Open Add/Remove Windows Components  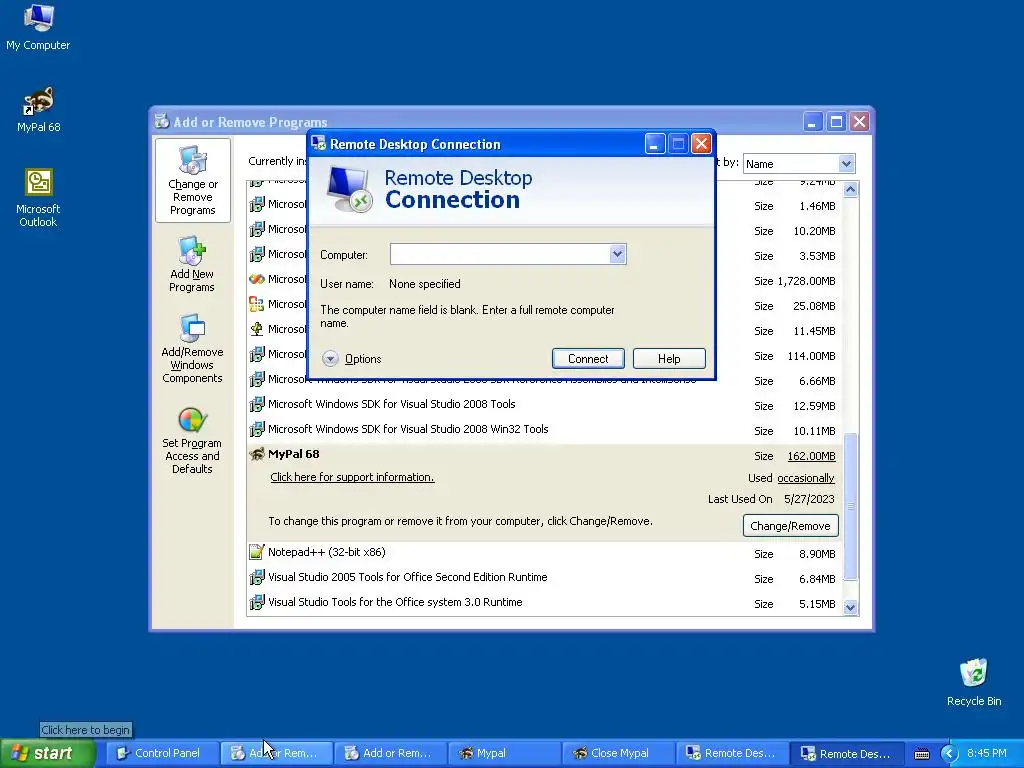coord(192,349)
